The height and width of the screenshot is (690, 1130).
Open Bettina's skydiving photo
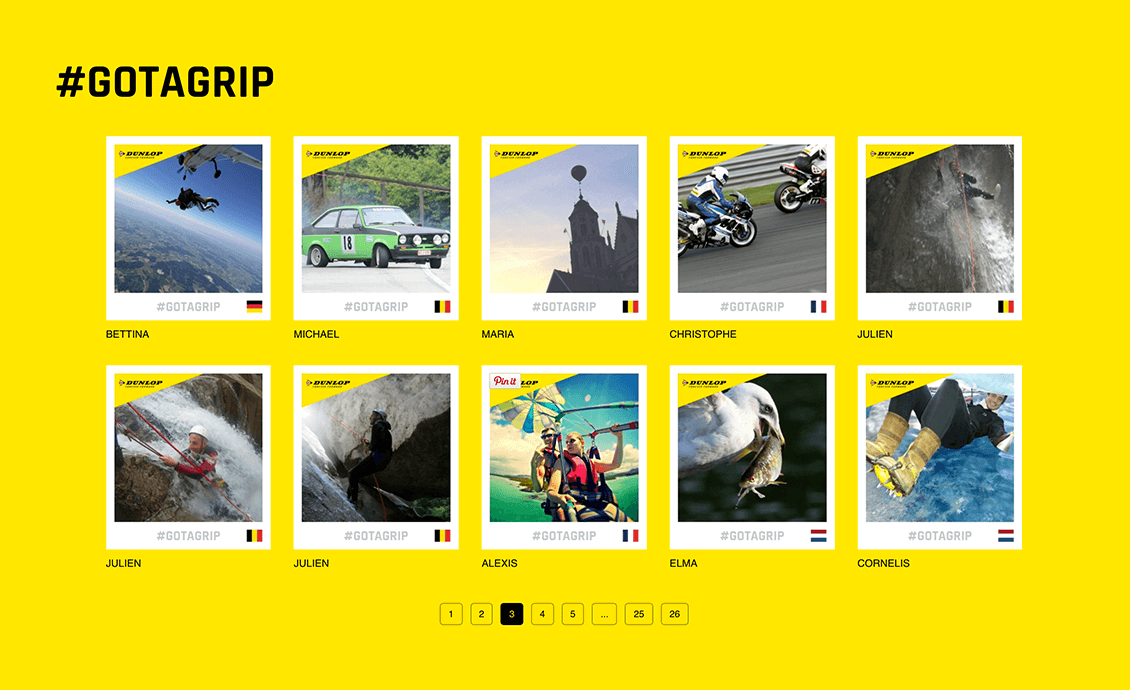[188, 218]
